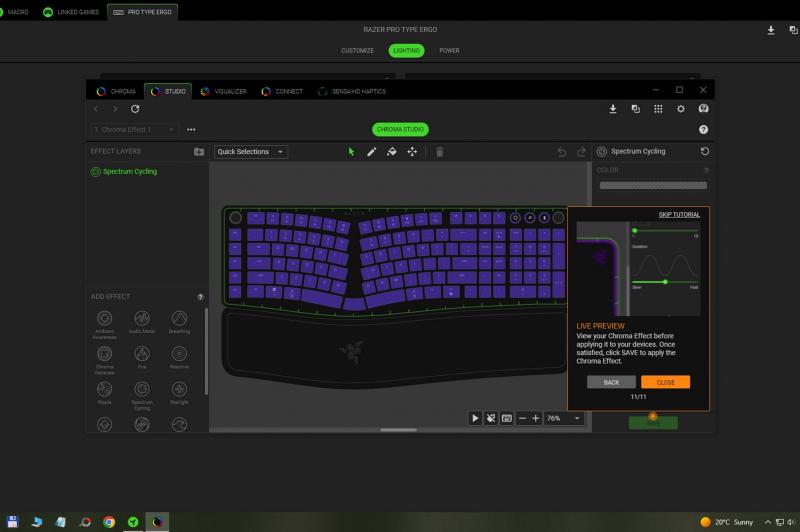
Task: Open the Visualizer tab
Action: click(223, 91)
